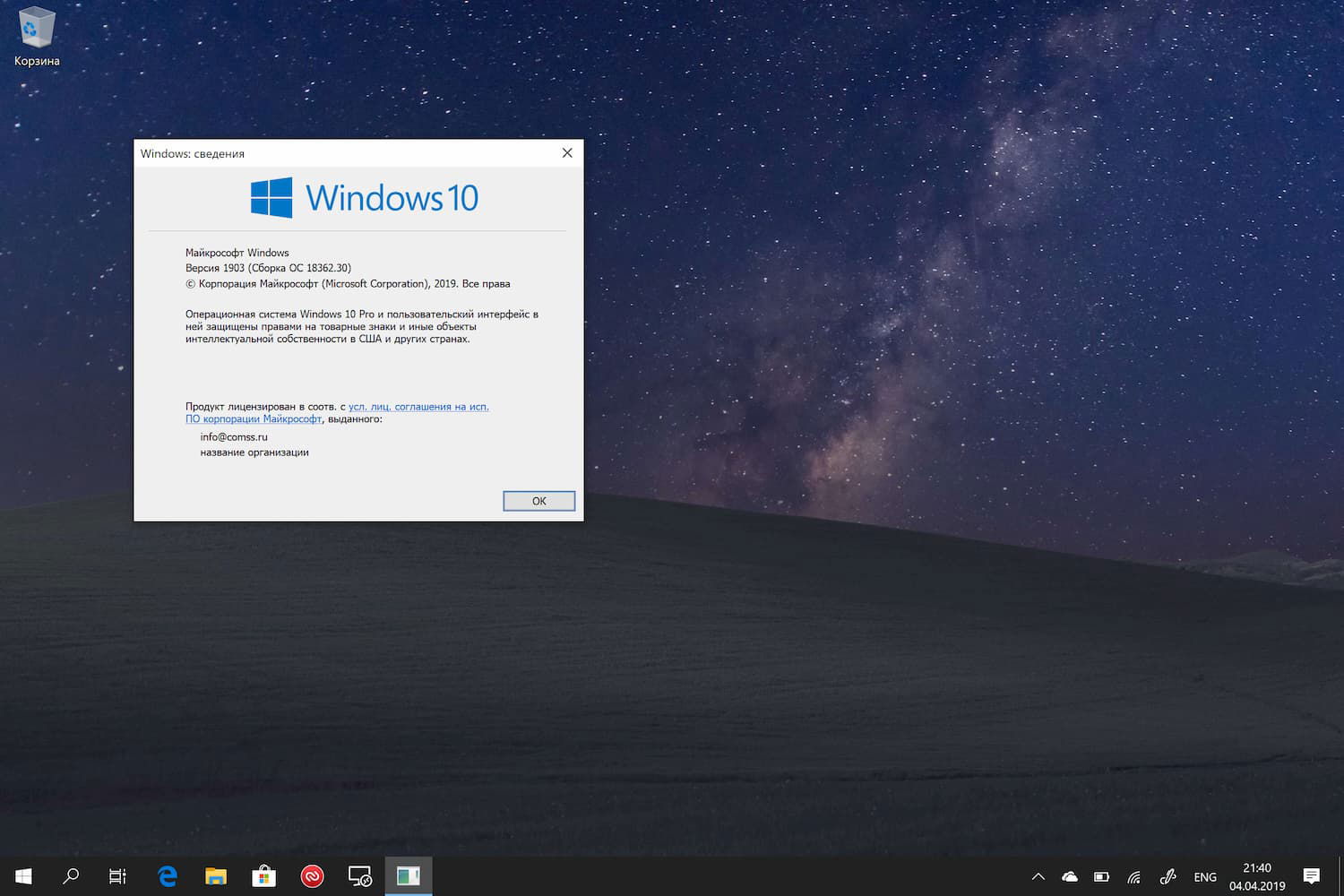This screenshot has width=1344, height=896.
Task: Open the calendar by clicking the clock
Action: 1258,875
